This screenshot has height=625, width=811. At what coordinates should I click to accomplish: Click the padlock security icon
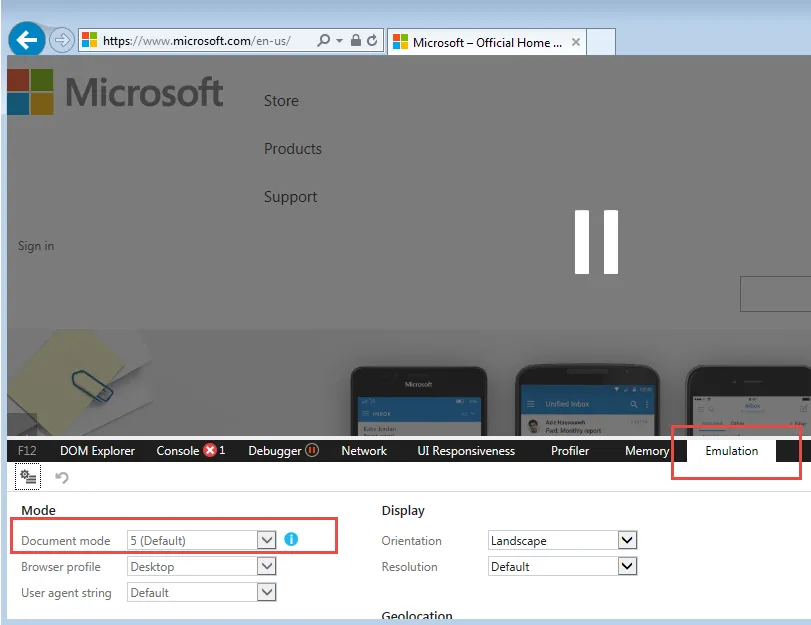tap(356, 40)
